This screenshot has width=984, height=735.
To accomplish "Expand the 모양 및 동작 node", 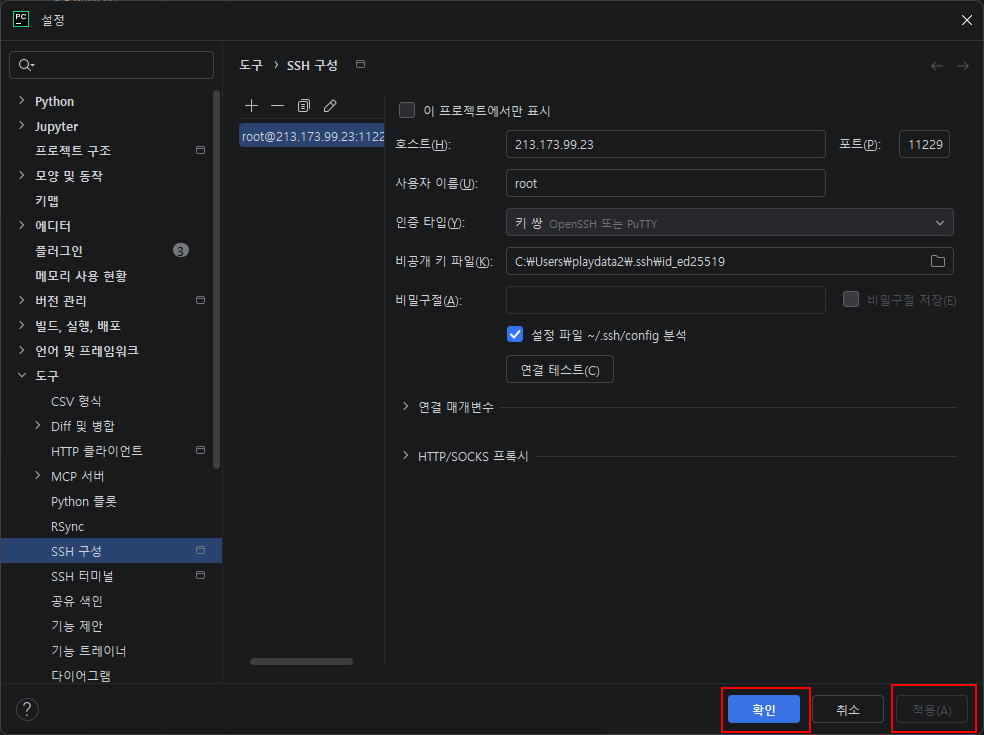I will (x=22, y=175).
